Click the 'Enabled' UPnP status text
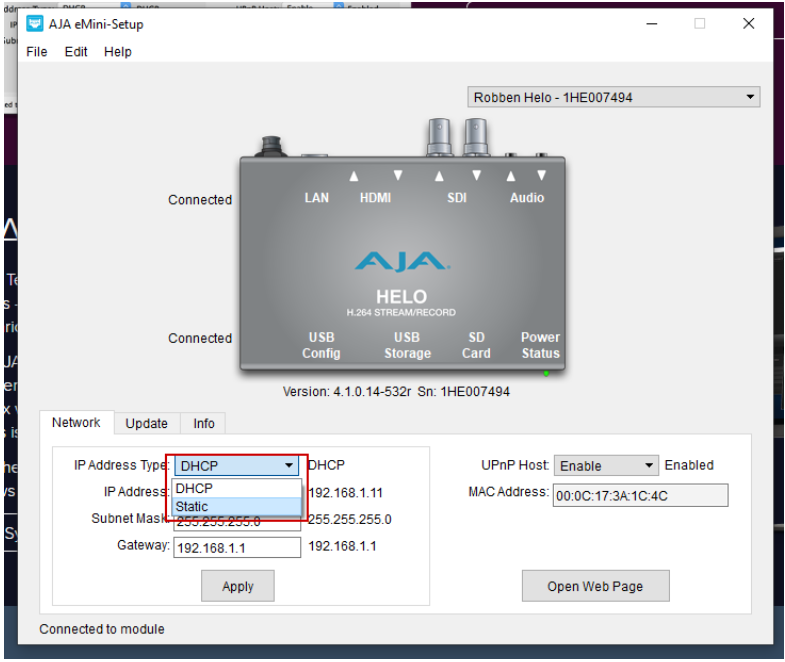 [x=689, y=465]
